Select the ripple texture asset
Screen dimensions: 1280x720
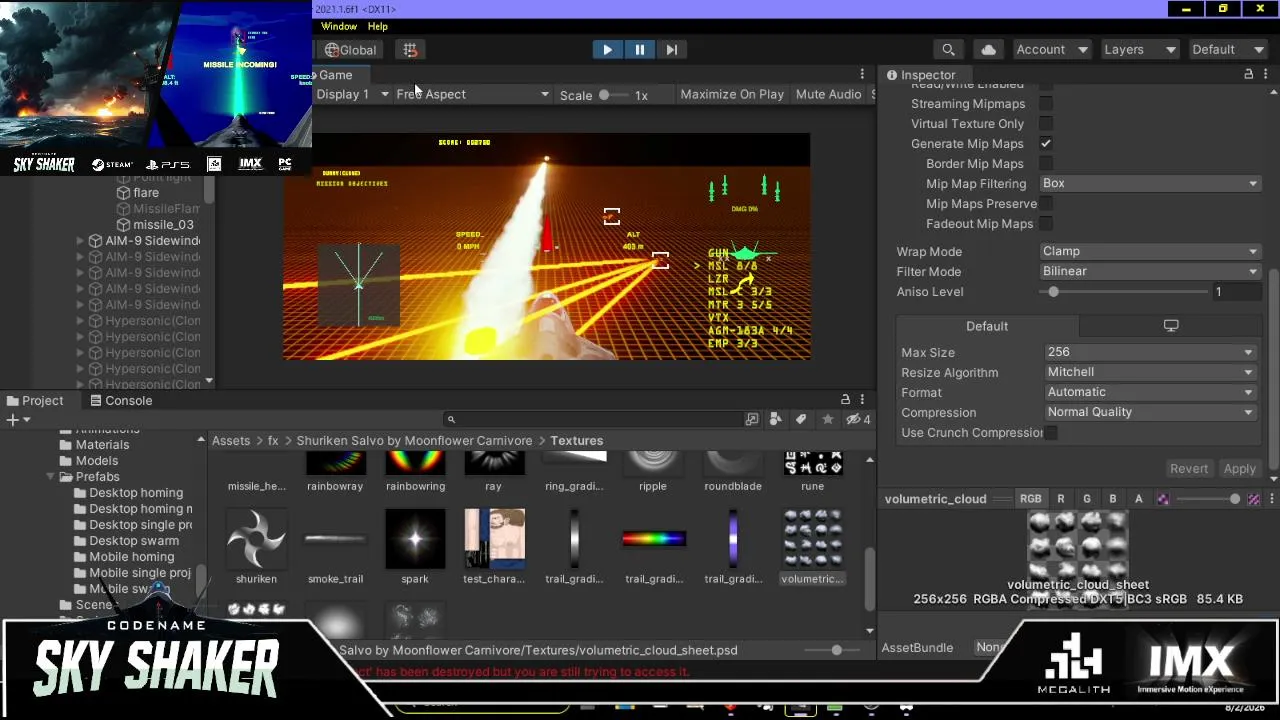pos(653,470)
